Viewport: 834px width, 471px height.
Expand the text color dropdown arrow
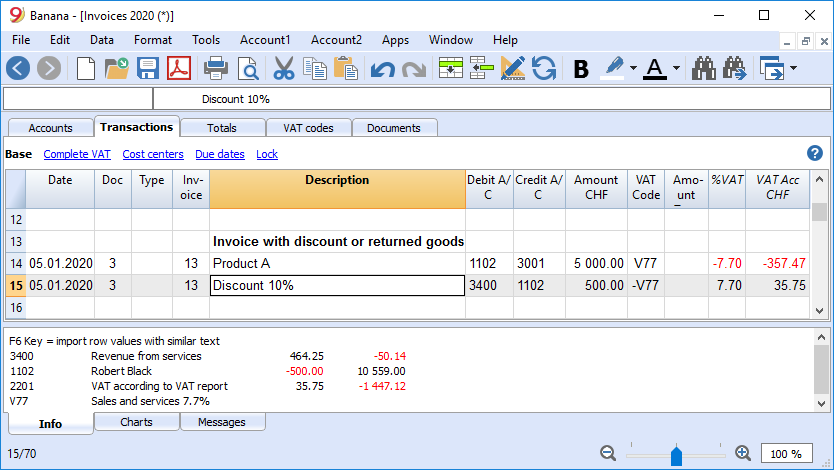pos(676,68)
